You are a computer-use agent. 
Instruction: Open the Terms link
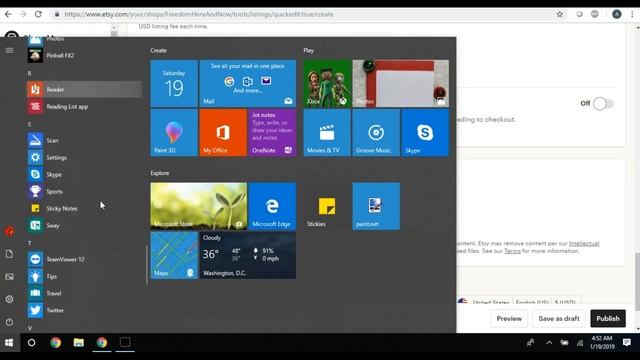click(x=512, y=251)
